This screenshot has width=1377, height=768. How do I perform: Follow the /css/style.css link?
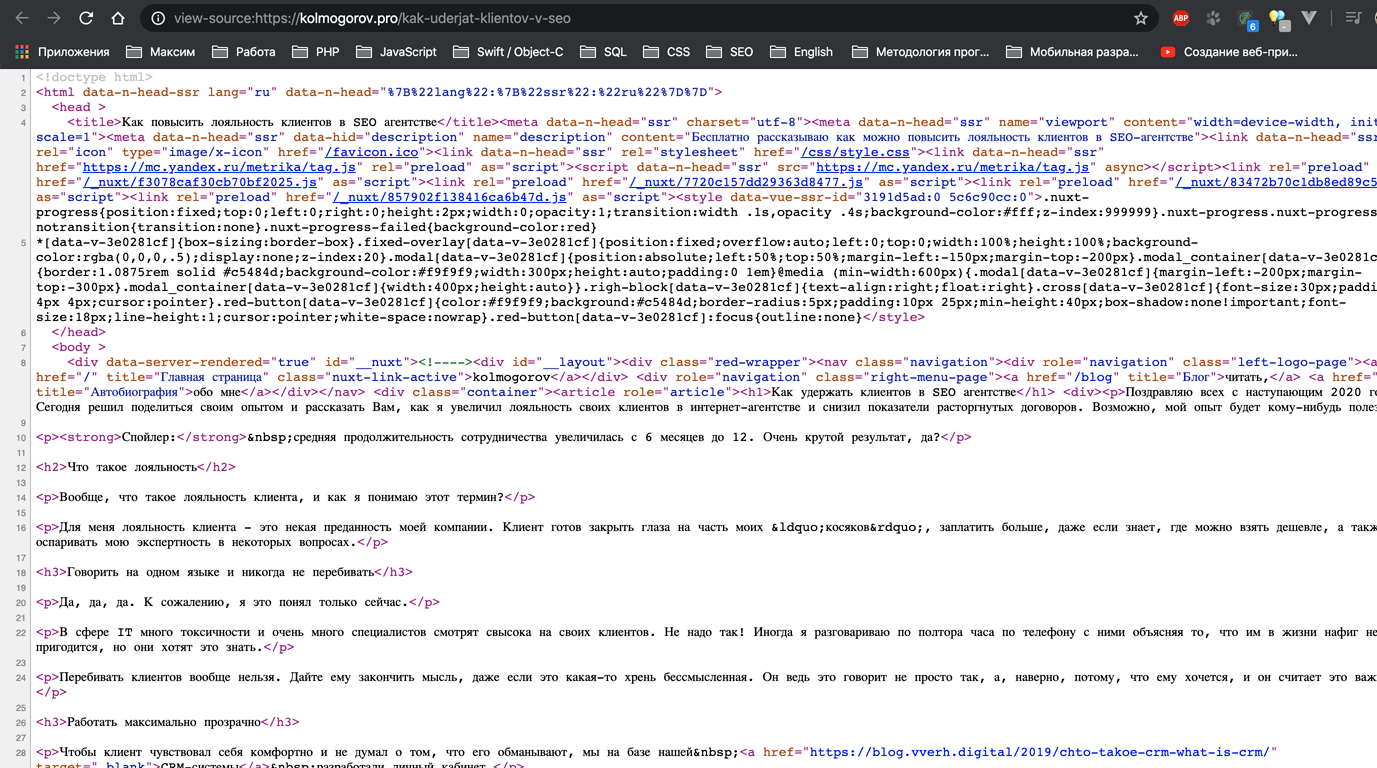(x=855, y=152)
